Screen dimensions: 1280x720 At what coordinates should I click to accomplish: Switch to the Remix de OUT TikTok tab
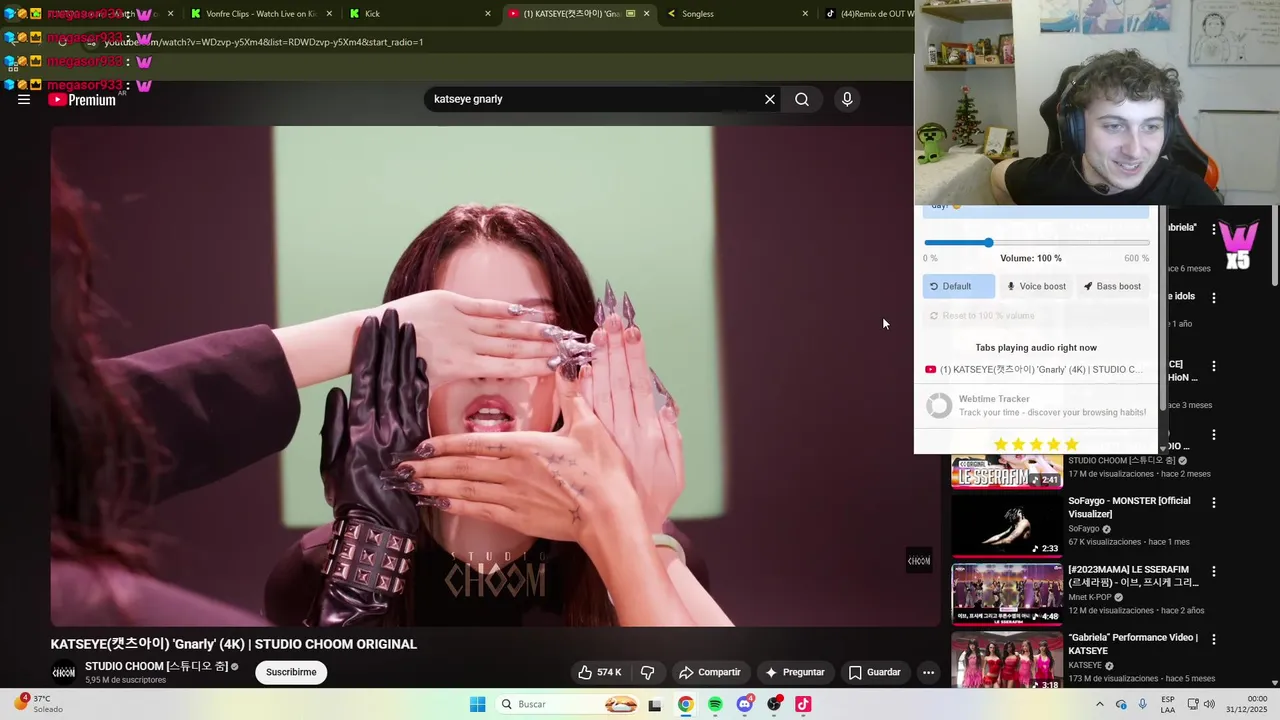click(866, 14)
